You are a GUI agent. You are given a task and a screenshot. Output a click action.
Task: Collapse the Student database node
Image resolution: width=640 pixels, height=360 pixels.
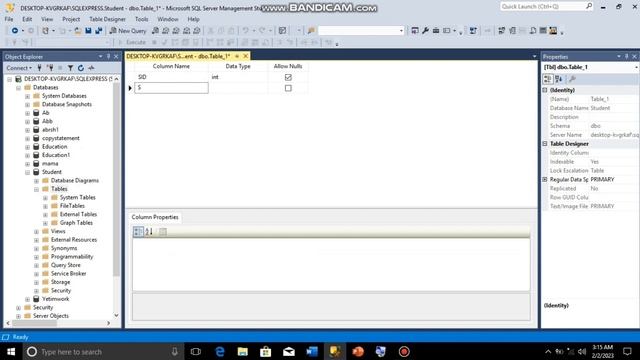click(27, 172)
